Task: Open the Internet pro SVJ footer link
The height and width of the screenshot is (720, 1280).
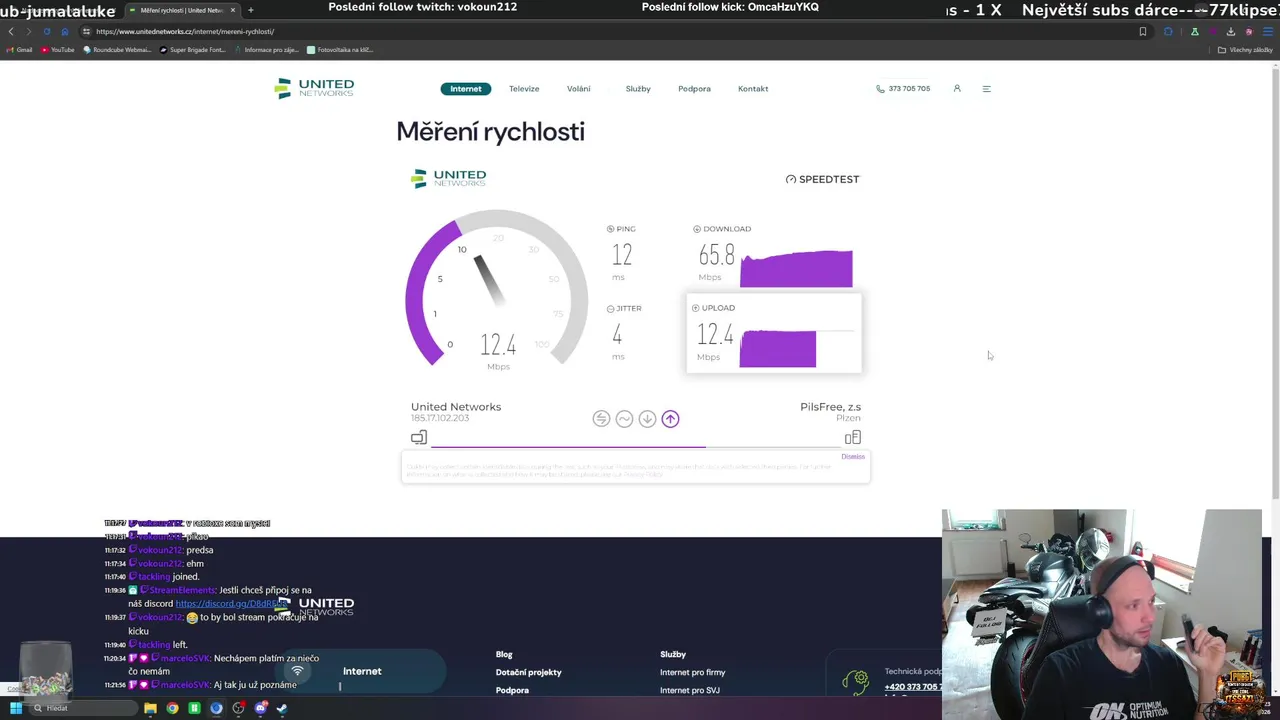Action: click(x=689, y=690)
